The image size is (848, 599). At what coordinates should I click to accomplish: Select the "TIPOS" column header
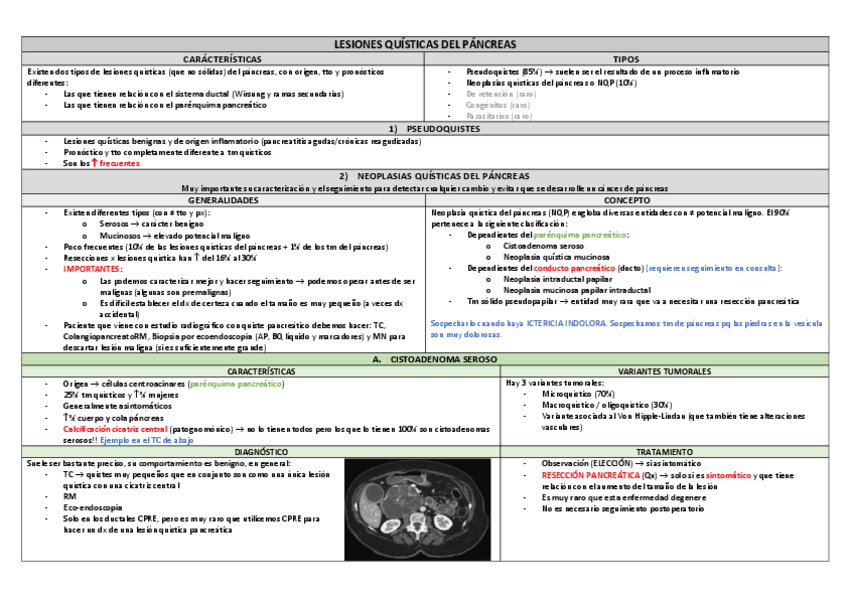[626, 59]
